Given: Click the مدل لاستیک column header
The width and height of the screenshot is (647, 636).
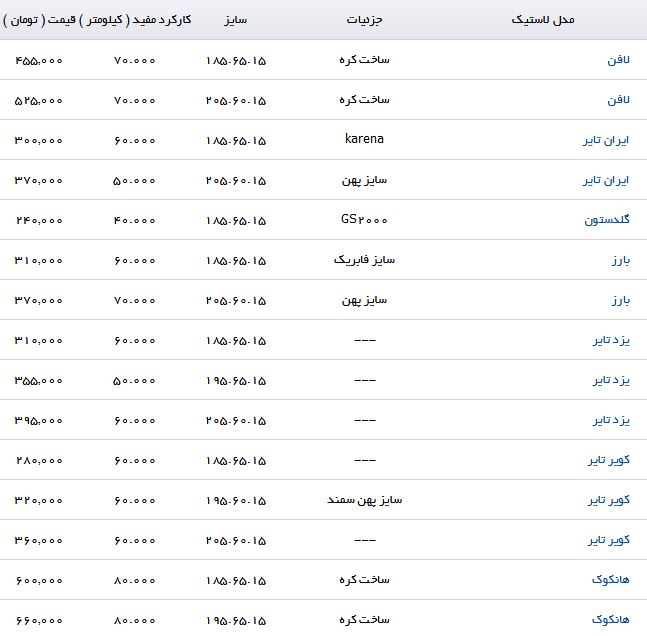Looking at the screenshot, I should tap(543, 20).
